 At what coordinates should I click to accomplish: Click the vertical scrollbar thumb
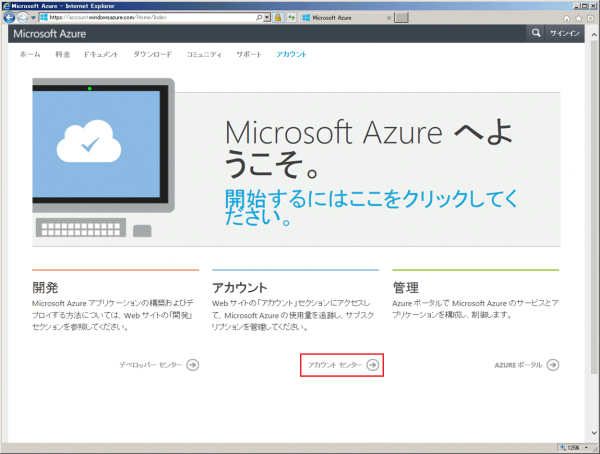coord(594,207)
